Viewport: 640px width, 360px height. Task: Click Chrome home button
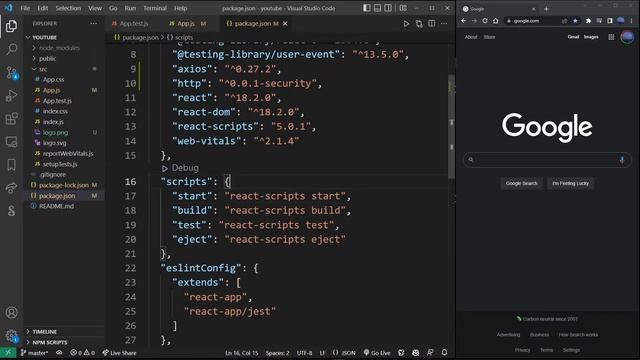(496, 21)
